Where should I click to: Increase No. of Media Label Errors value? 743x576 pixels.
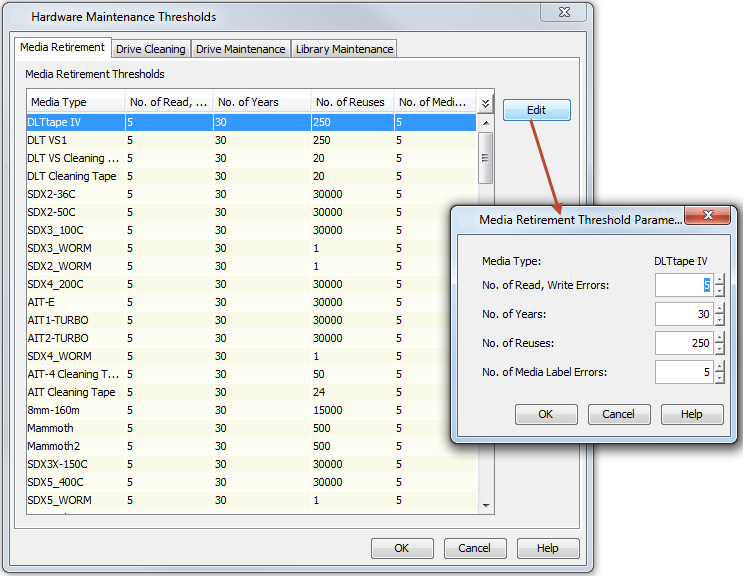pos(719,367)
